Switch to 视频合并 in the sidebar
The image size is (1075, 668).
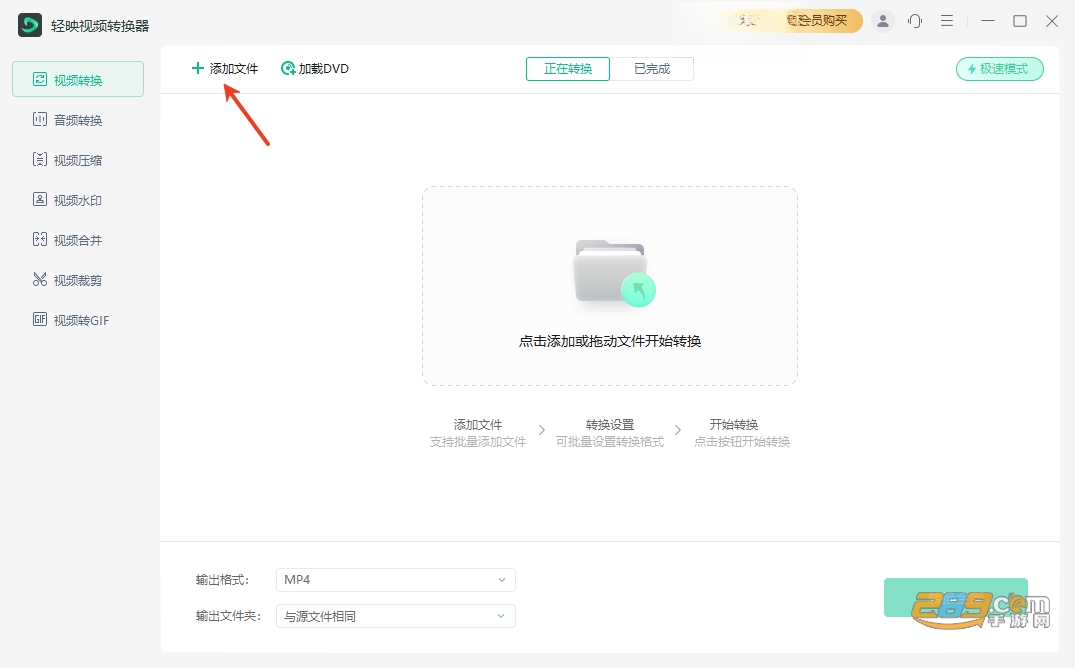point(78,240)
